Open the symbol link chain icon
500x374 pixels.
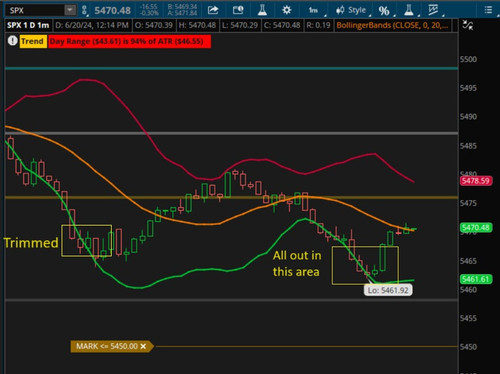pos(84,10)
